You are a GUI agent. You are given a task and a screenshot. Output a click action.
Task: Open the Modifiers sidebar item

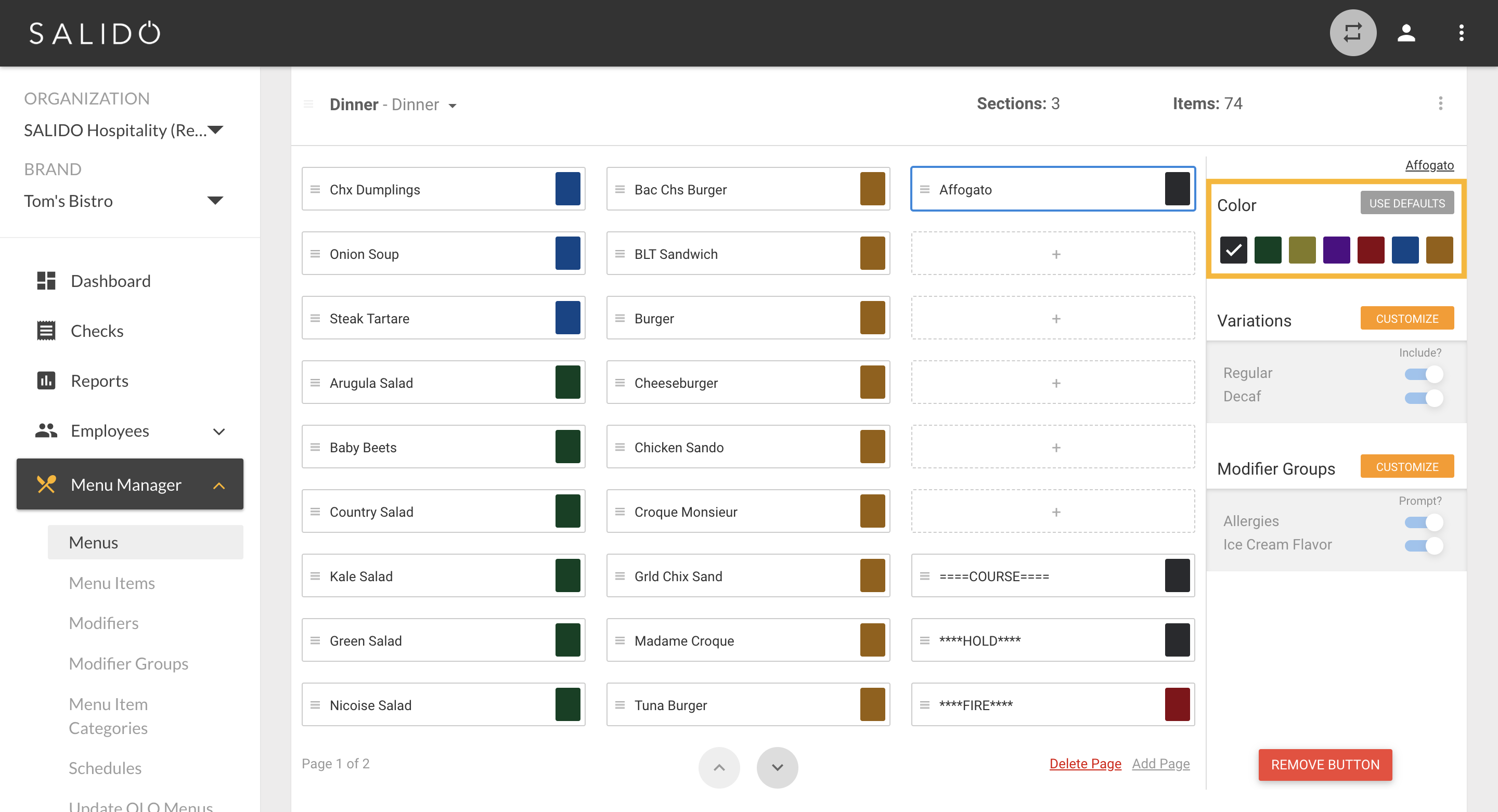[x=104, y=623]
